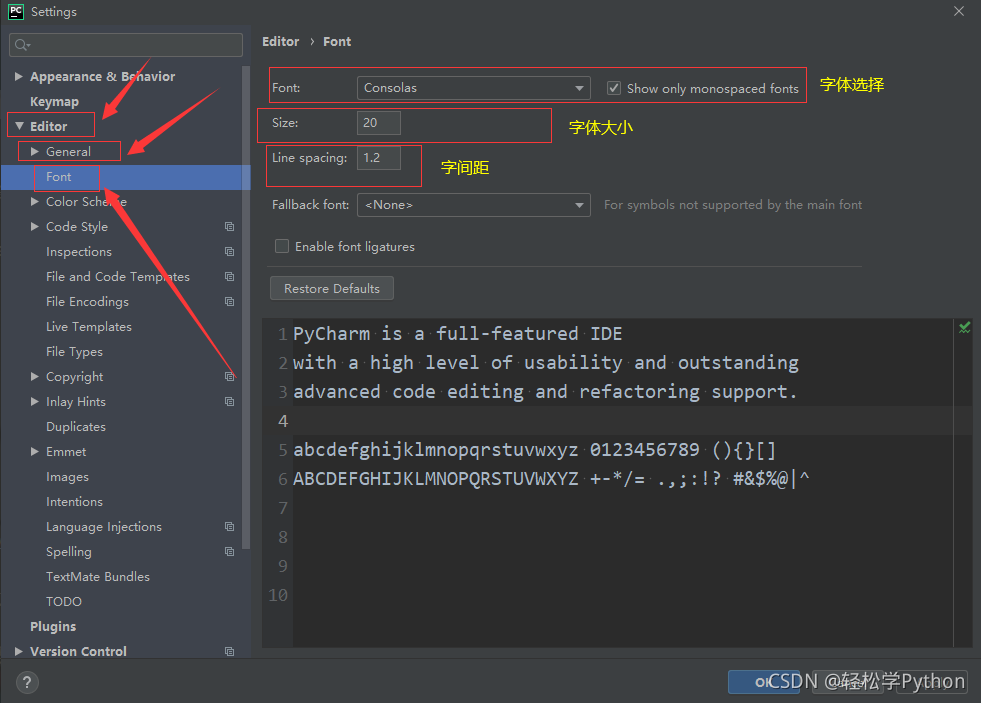The image size is (981, 703).
Task: Expand Appearance & Behavior section
Action: click(x=19, y=76)
